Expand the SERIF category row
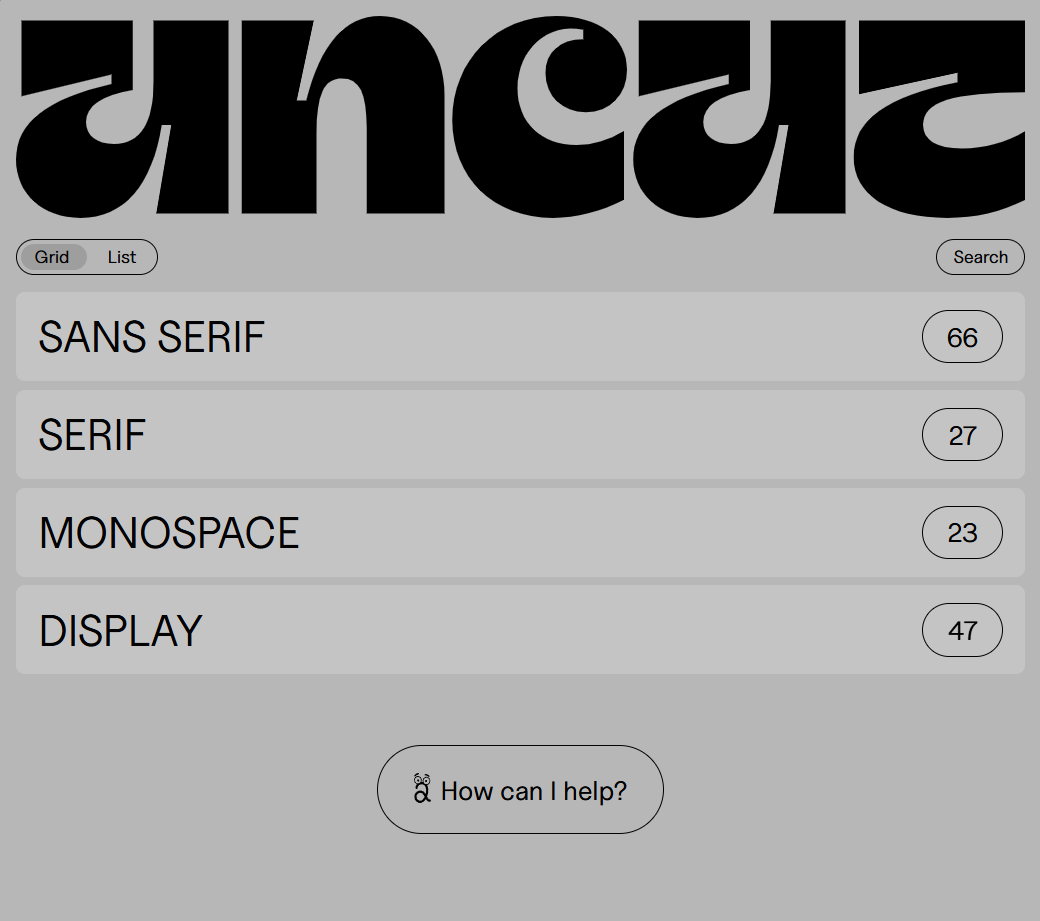Image resolution: width=1040 pixels, height=921 pixels. click(520, 435)
